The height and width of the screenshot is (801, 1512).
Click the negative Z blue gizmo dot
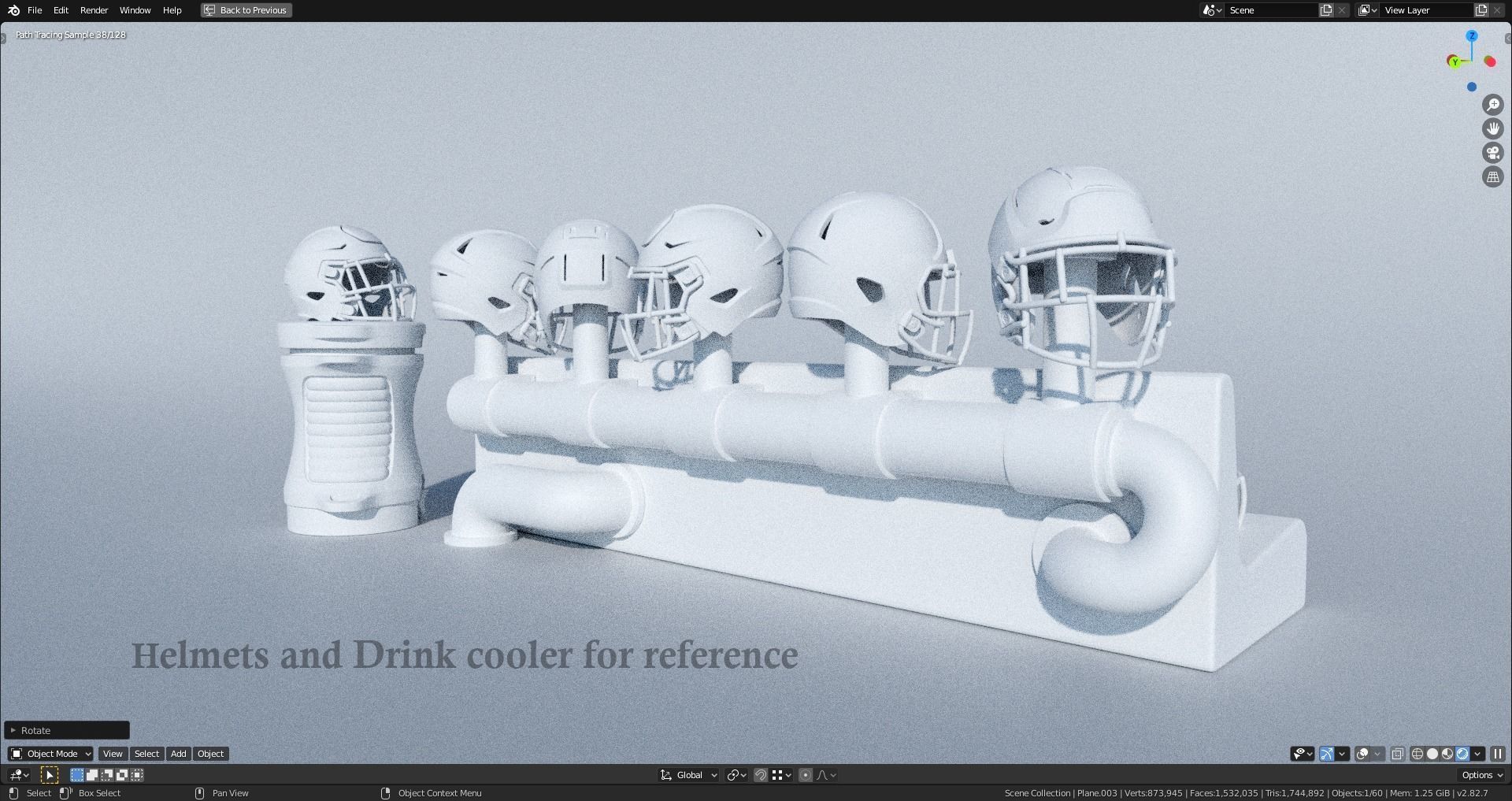pos(1472,87)
